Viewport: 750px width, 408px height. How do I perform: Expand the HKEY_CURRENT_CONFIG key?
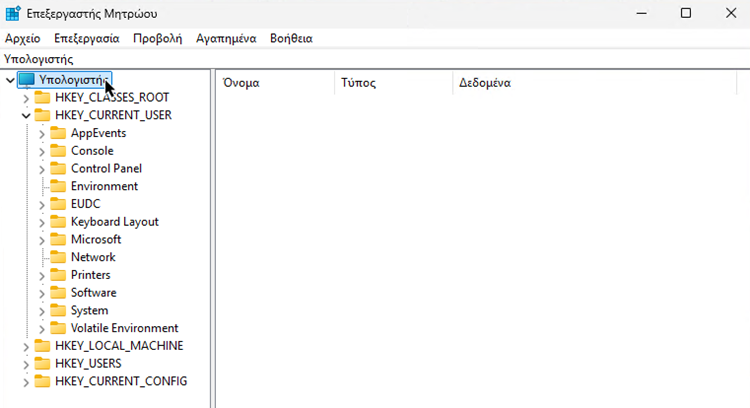(26, 382)
